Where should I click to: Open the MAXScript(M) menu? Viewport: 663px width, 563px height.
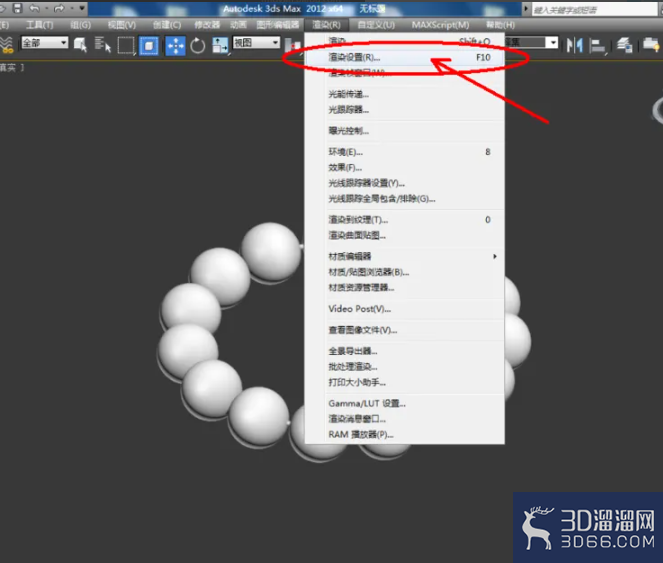point(440,25)
